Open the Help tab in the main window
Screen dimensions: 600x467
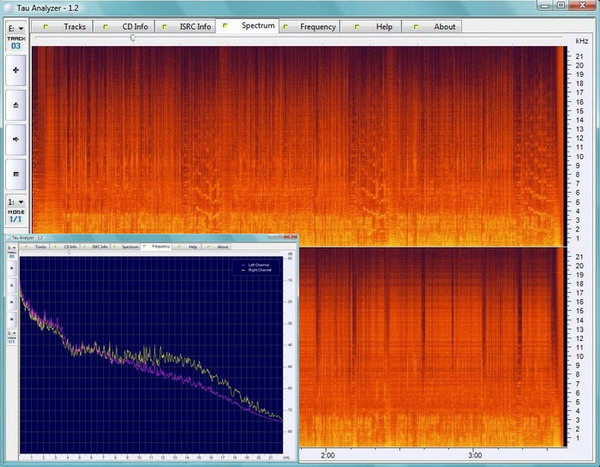[x=383, y=27]
